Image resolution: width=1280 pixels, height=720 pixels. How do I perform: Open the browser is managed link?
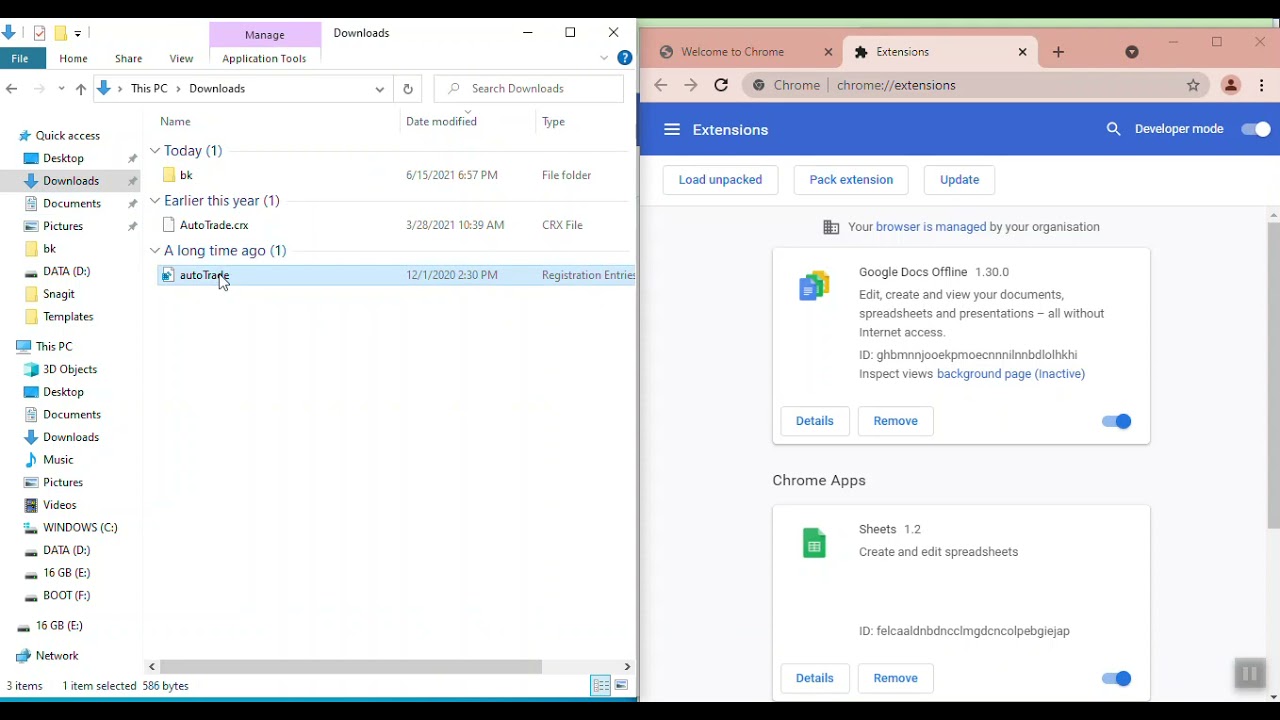pyautogui.click(x=931, y=227)
